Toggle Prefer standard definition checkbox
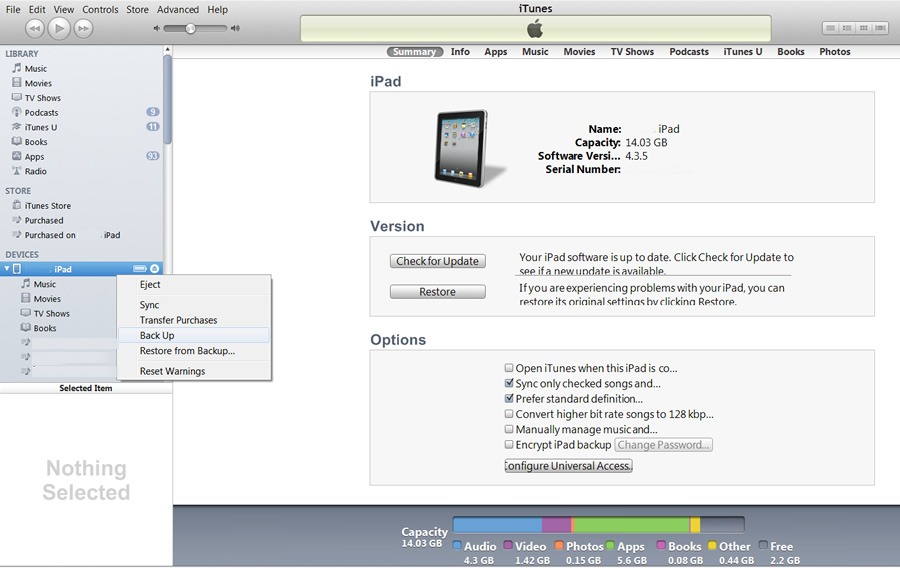The width and height of the screenshot is (900, 568). 509,398
